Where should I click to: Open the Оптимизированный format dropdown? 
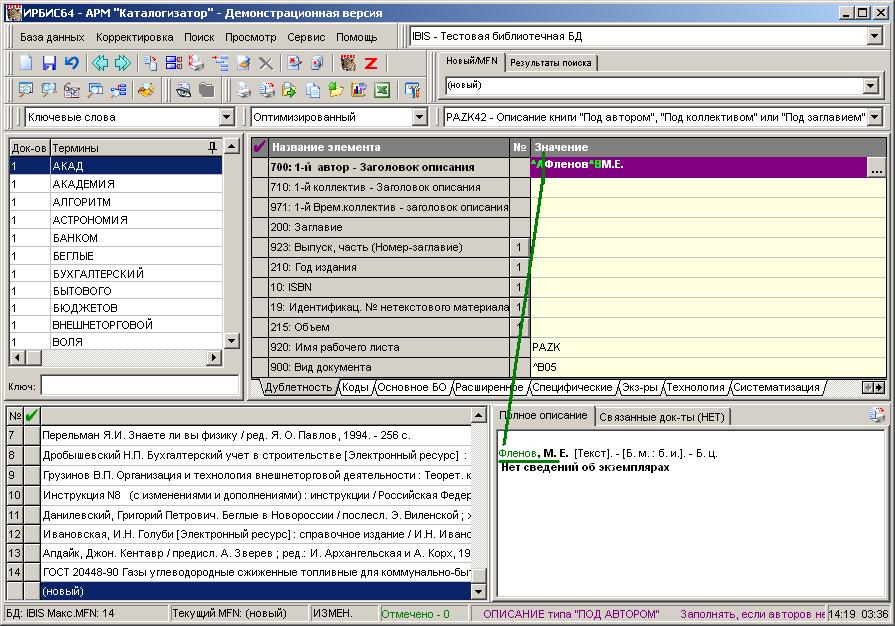point(420,117)
